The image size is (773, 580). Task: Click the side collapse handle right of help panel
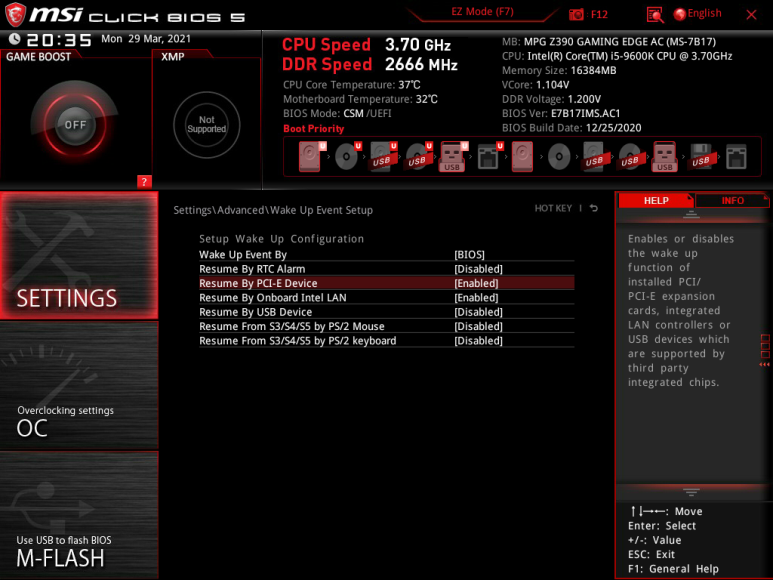click(765, 351)
